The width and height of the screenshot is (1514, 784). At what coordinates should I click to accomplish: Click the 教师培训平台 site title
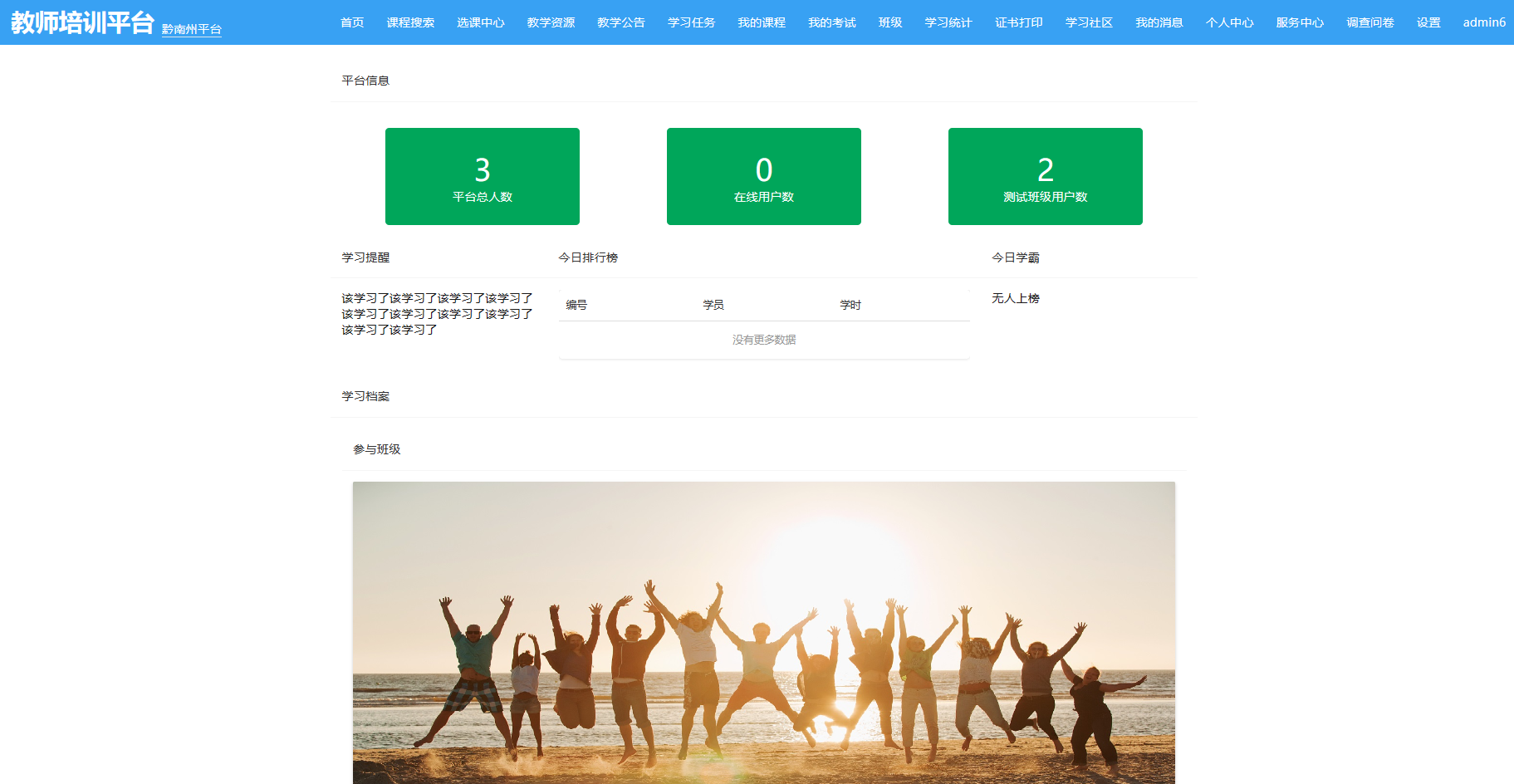[x=83, y=22]
